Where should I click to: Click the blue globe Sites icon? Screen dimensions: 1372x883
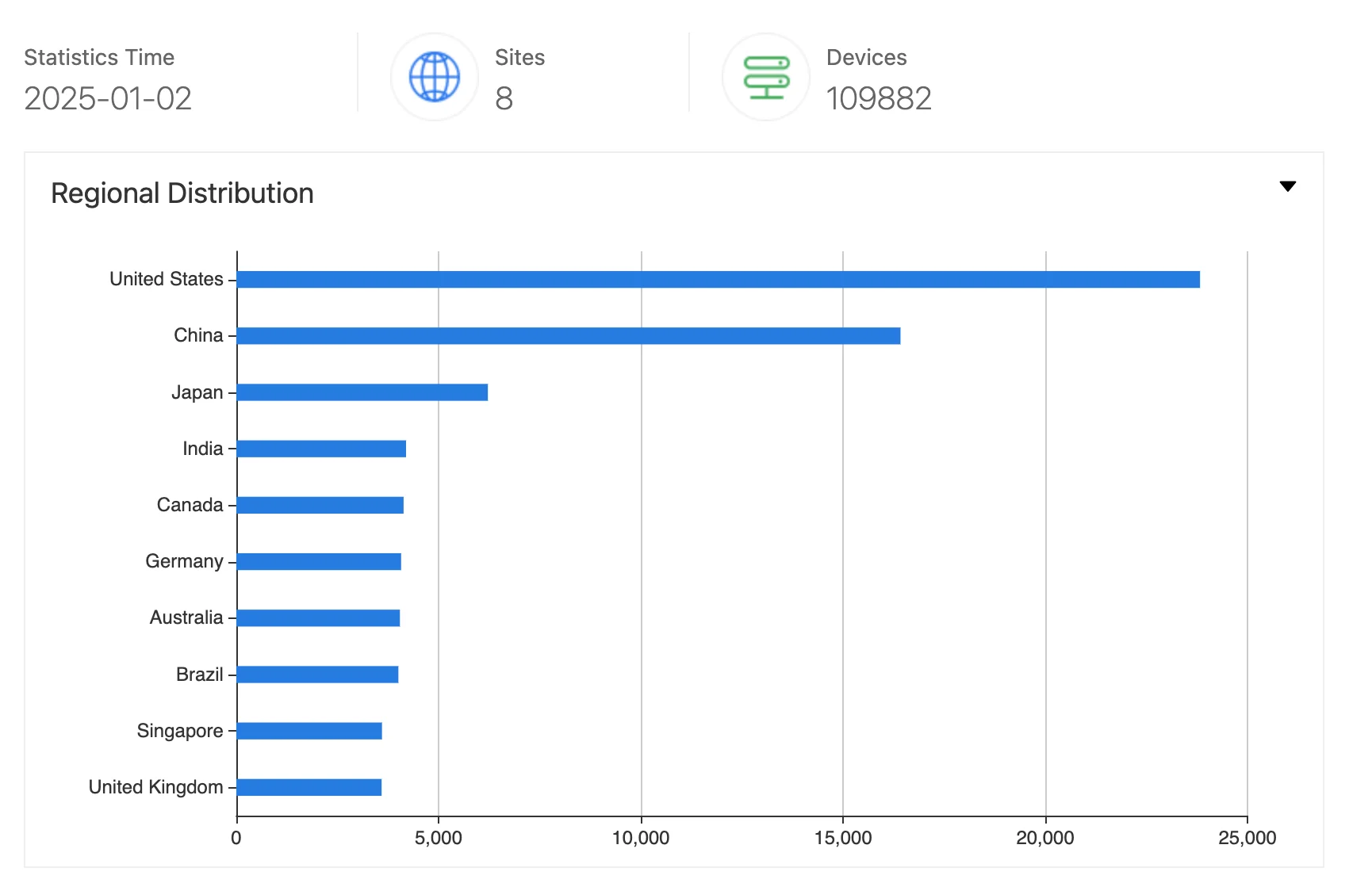[435, 77]
